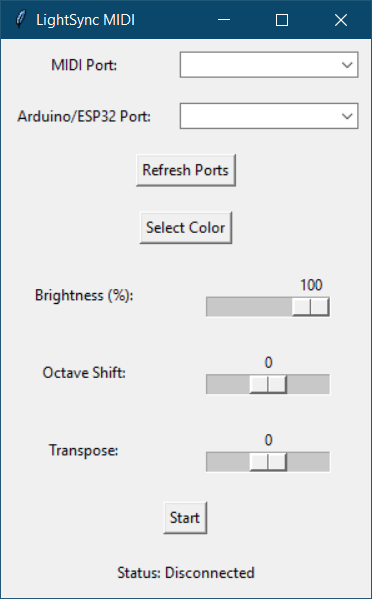Click the Brightness slider trough left of handle
The height and width of the screenshot is (599, 372).
coord(249,307)
